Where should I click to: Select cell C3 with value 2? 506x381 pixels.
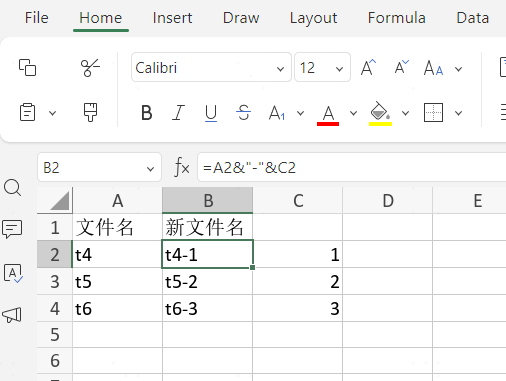[x=298, y=281]
